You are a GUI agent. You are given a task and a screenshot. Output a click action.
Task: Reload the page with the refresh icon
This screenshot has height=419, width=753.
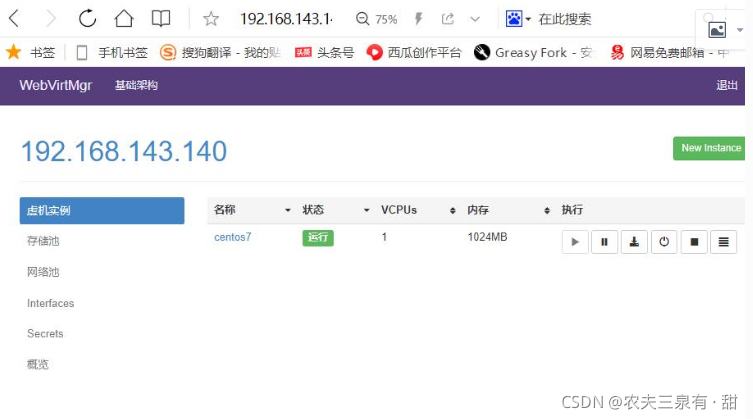(x=87, y=19)
